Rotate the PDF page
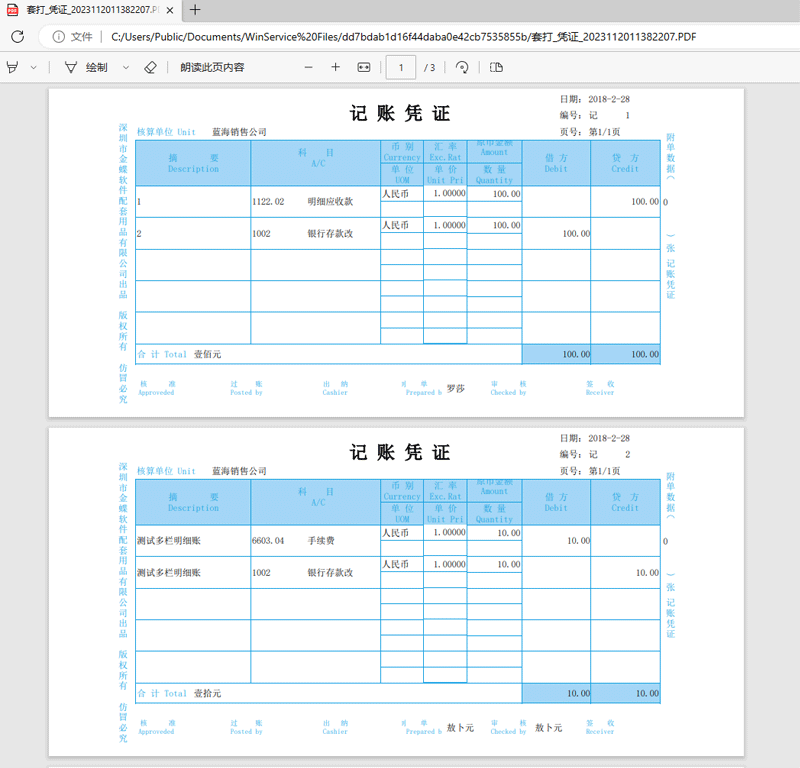The height and width of the screenshot is (768, 800). (462, 67)
